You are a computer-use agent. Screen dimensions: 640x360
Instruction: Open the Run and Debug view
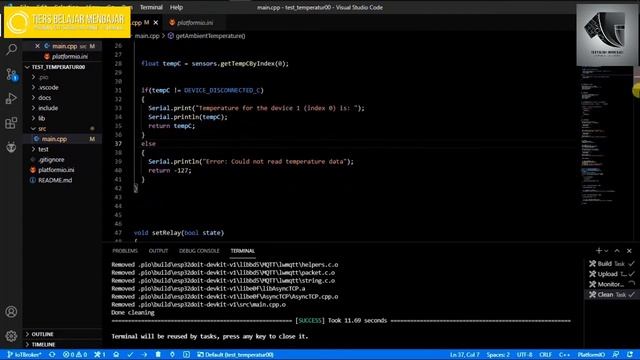(11, 98)
